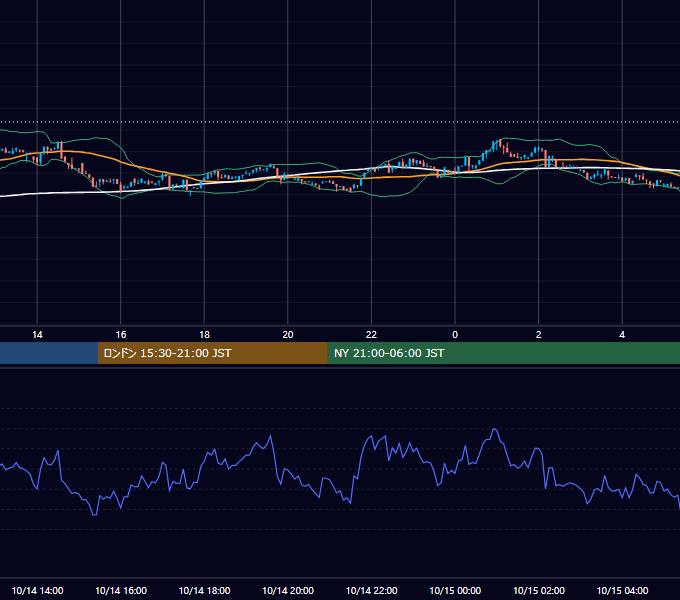
Task: Click the 10/14 16:00 date label
Action: point(121,590)
